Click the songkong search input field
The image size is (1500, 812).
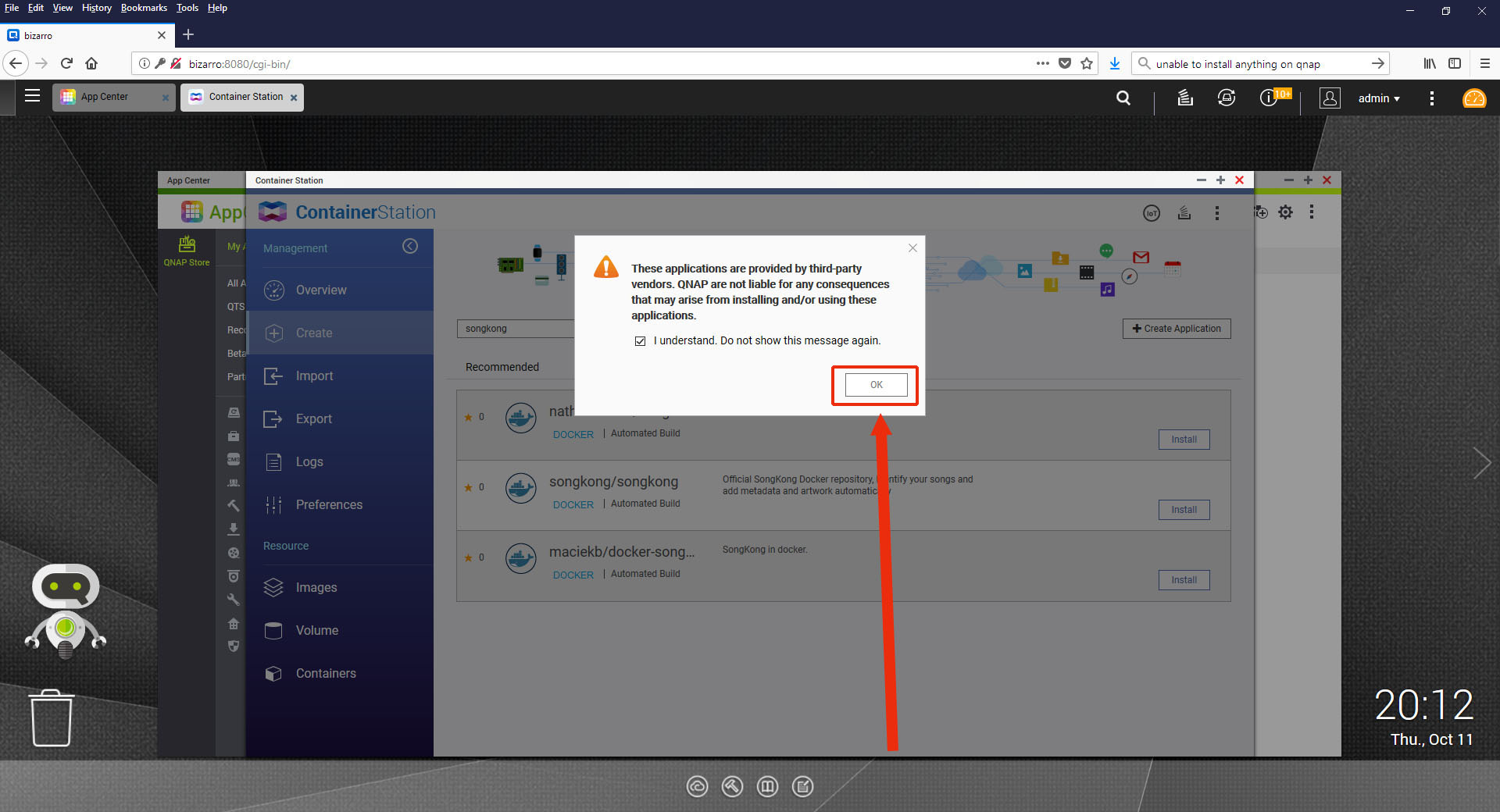pyautogui.click(x=516, y=329)
